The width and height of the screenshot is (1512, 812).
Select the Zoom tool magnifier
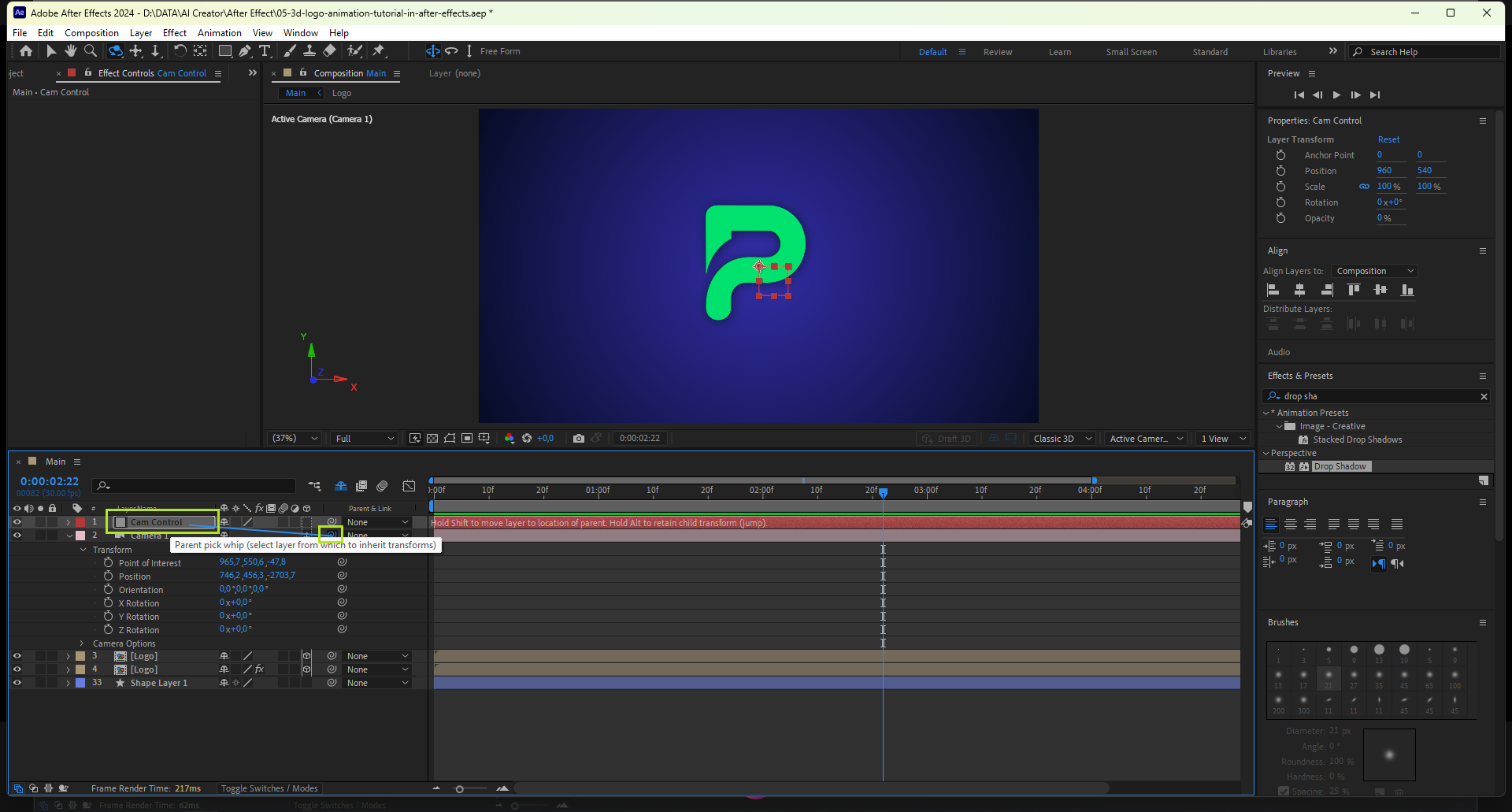pos(91,51)
